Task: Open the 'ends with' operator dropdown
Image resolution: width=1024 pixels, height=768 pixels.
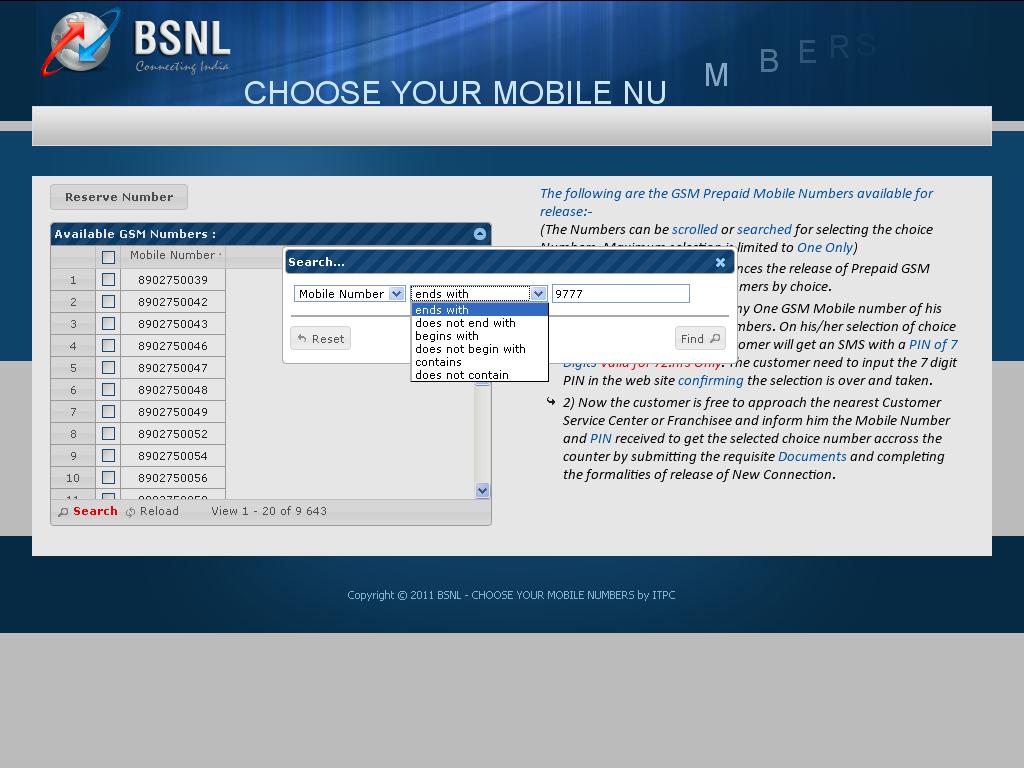Action: [x=479, y=294]
